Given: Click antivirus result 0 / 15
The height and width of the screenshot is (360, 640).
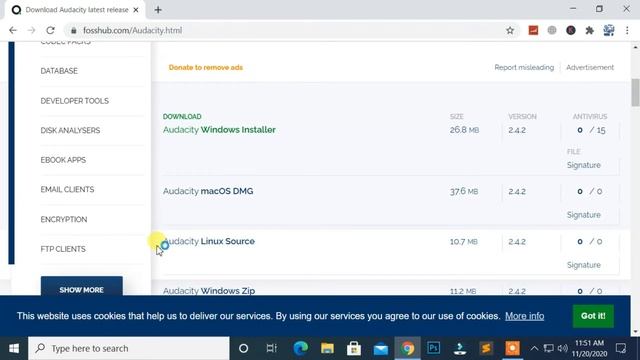Looking at the screenshot, I should point(591,130).
